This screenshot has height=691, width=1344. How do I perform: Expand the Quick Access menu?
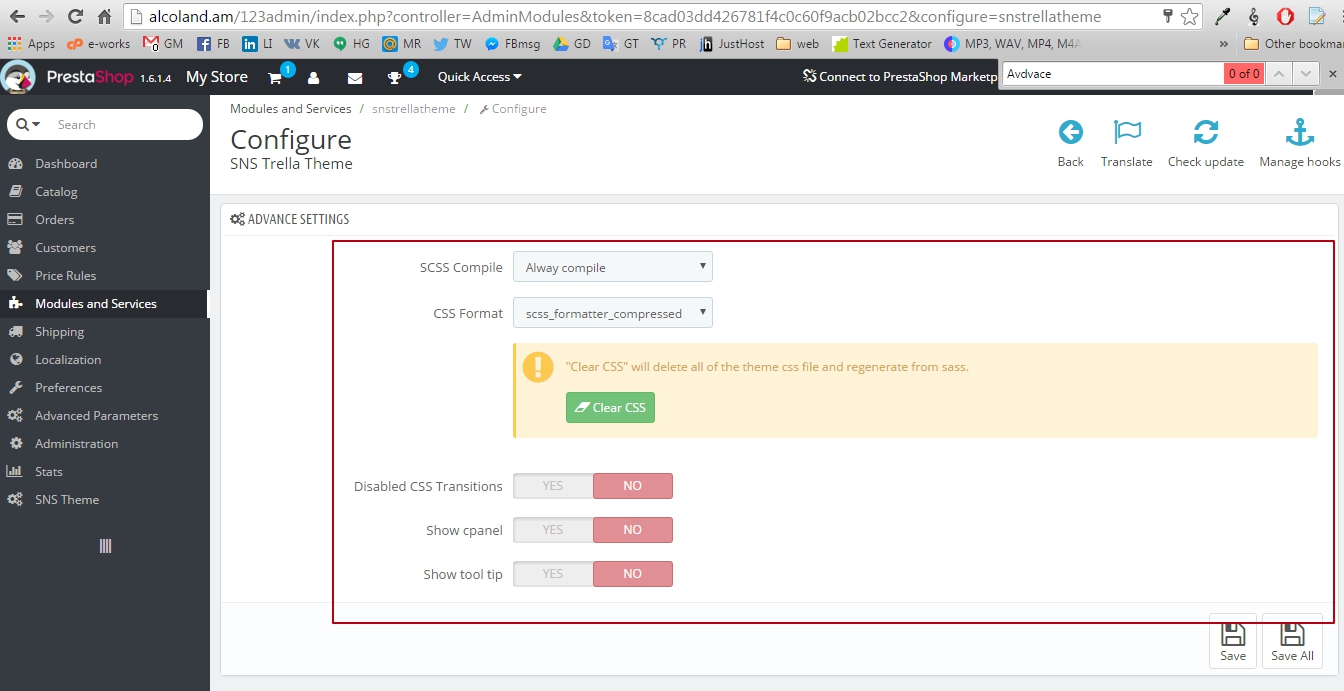[479, 77]
